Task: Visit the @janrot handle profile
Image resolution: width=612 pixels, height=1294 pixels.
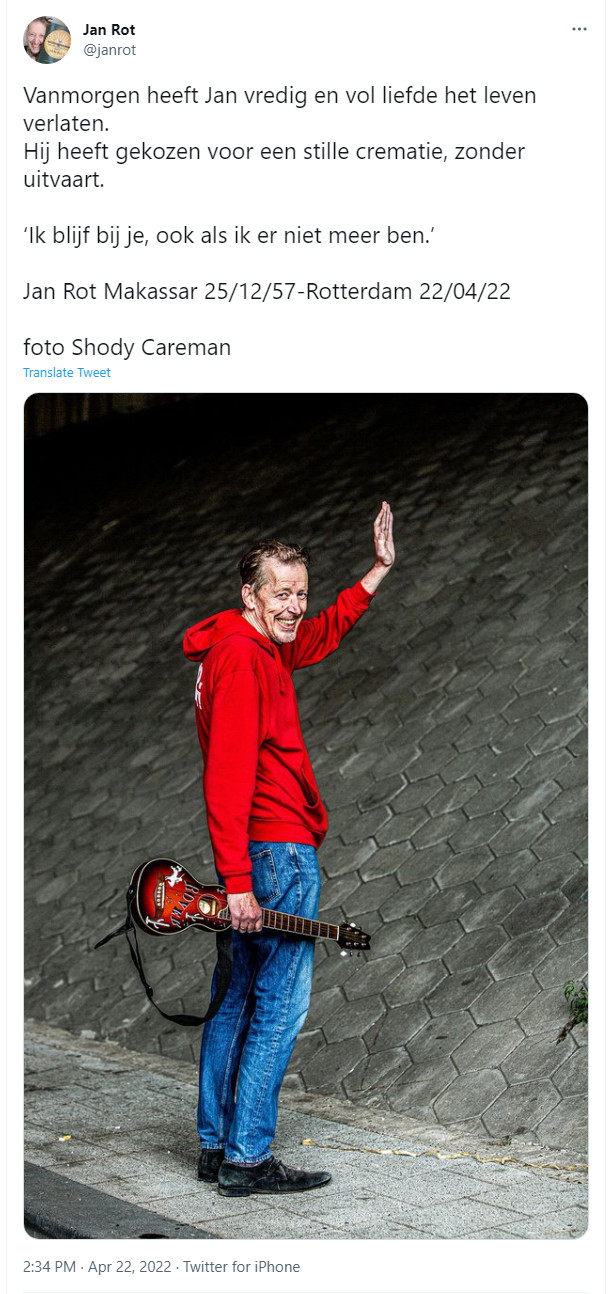Action: pos(109,50)
